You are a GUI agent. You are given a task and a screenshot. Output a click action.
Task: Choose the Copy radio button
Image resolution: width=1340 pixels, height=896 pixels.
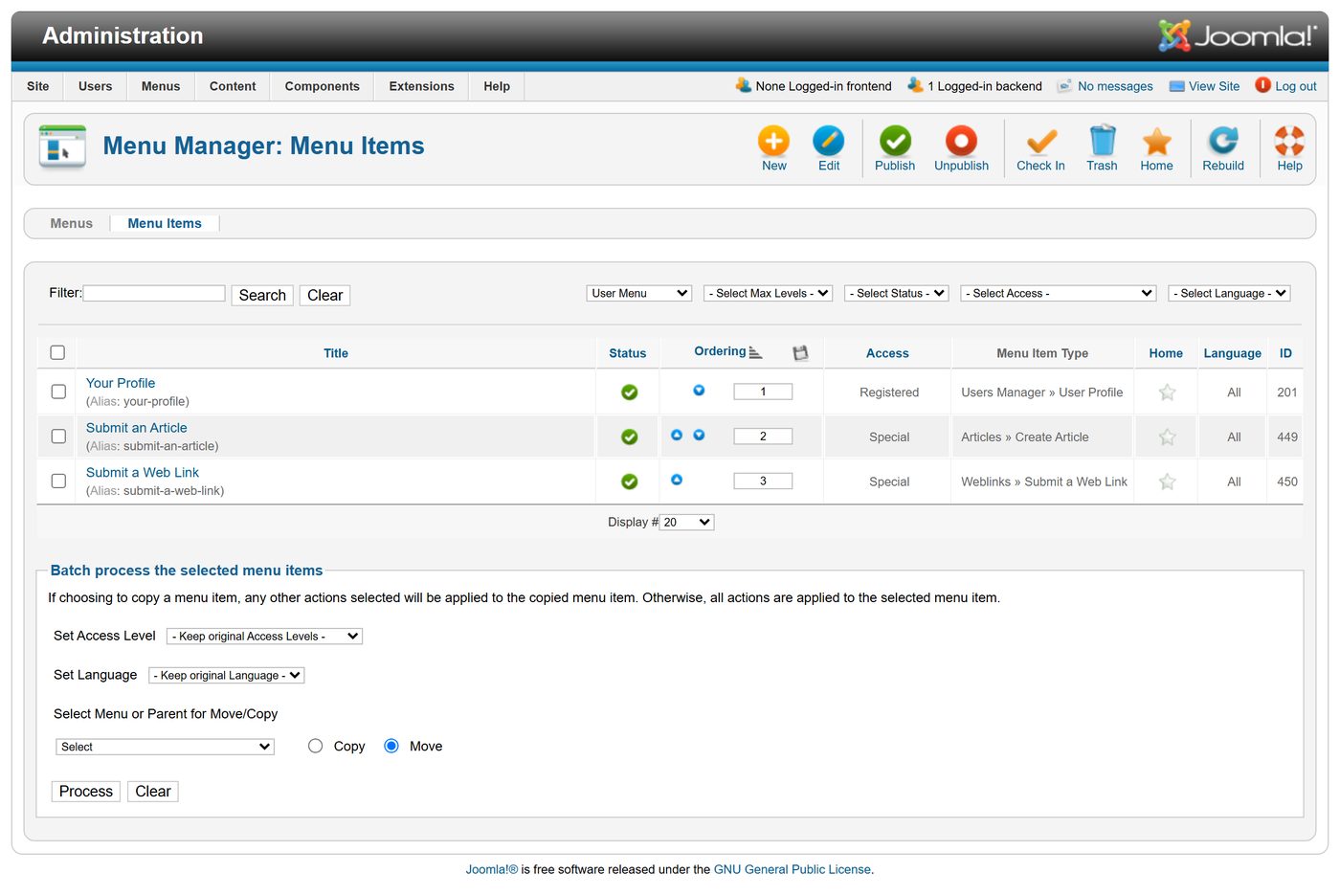tap(315, 746)
